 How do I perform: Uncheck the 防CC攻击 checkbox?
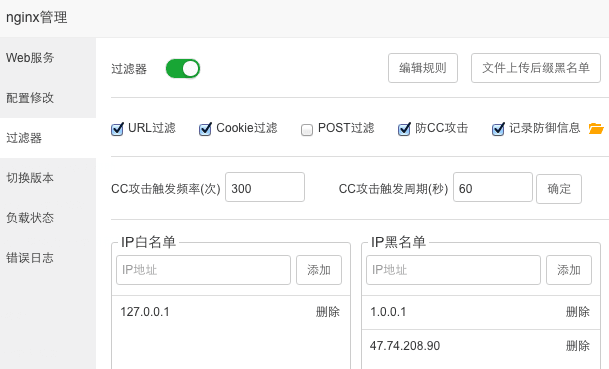[x=404, y=129]
